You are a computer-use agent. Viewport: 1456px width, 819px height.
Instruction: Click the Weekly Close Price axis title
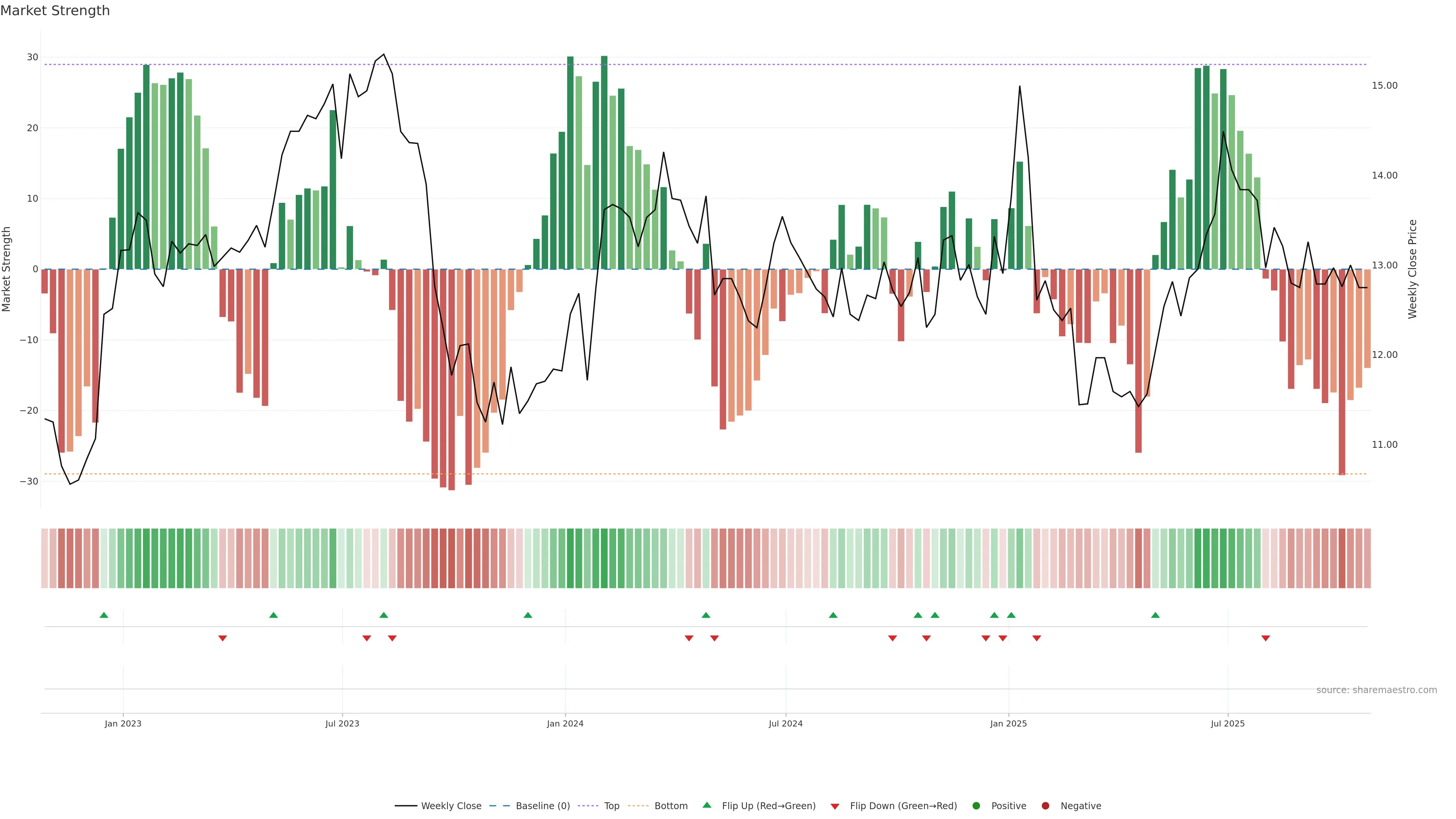pos(1412,269)
